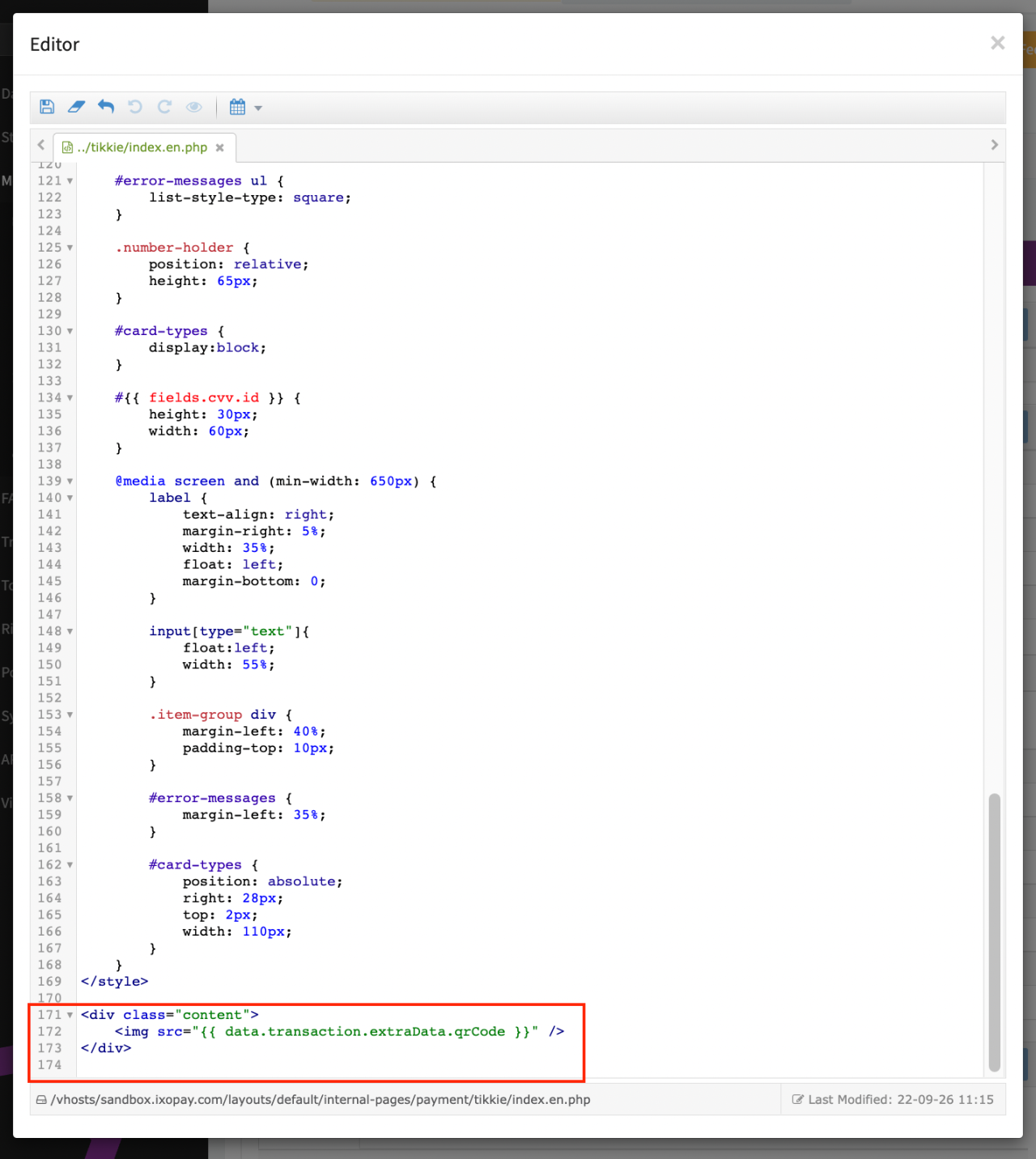This screenshot has width=1036, height=1159.
Task: Close the Editor dialog
Action: (x=997, y=43)
